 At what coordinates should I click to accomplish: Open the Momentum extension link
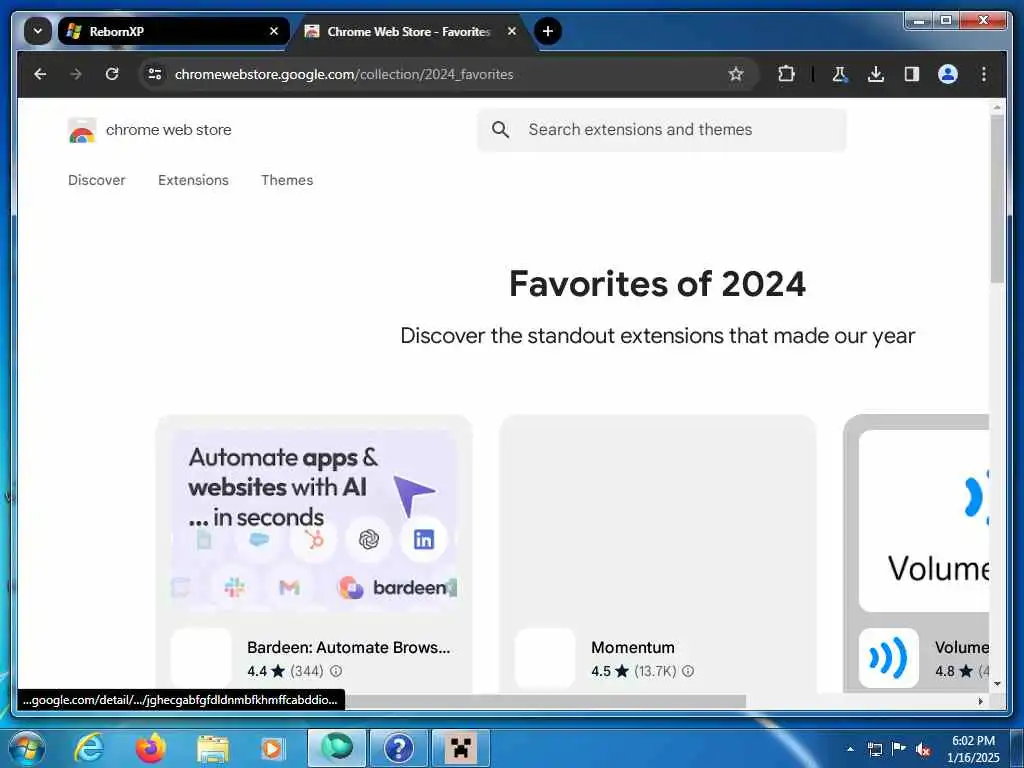pos(633,647)
